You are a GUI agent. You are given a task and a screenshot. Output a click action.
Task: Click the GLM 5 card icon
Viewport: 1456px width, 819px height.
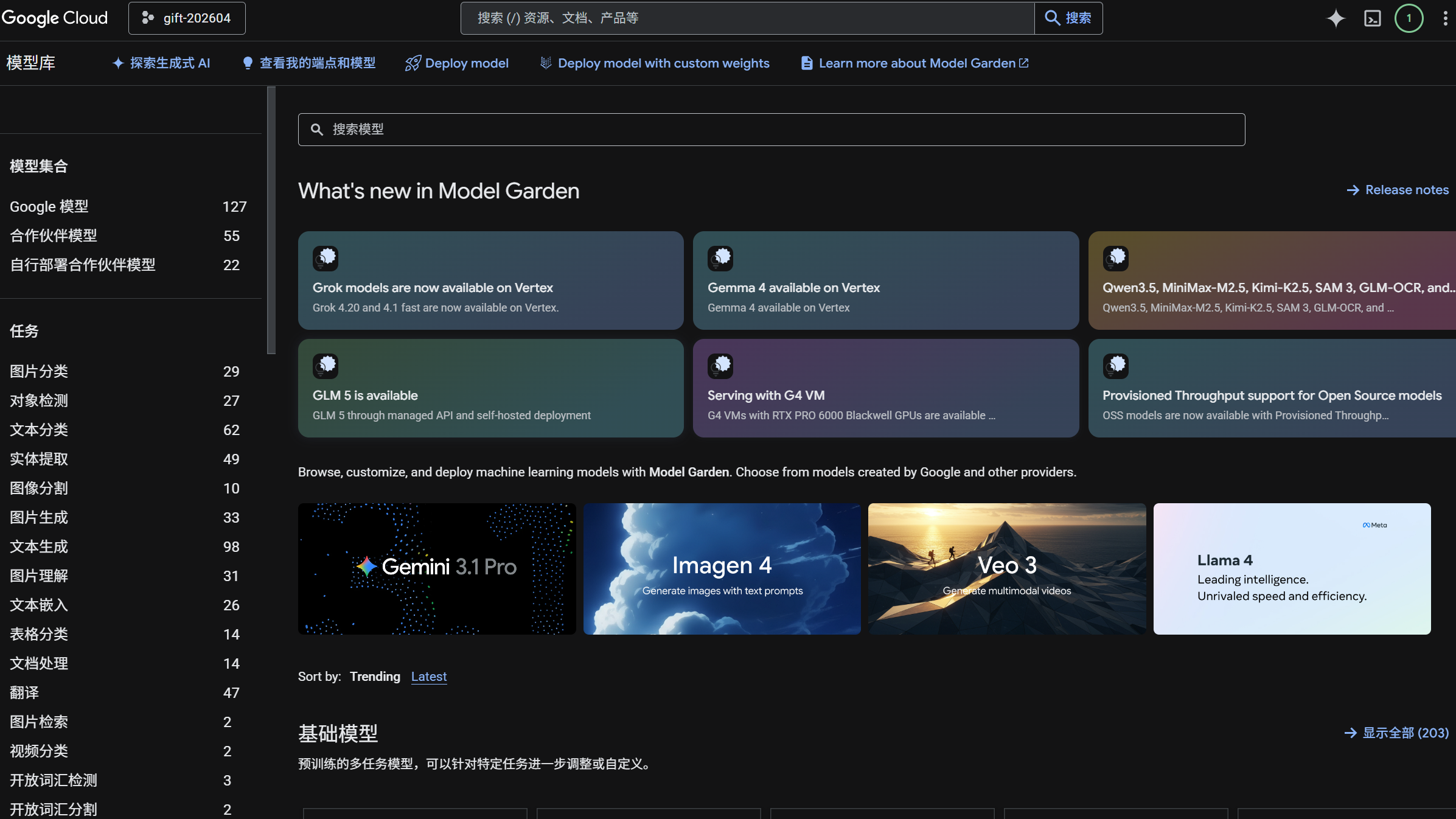point(326,366)
